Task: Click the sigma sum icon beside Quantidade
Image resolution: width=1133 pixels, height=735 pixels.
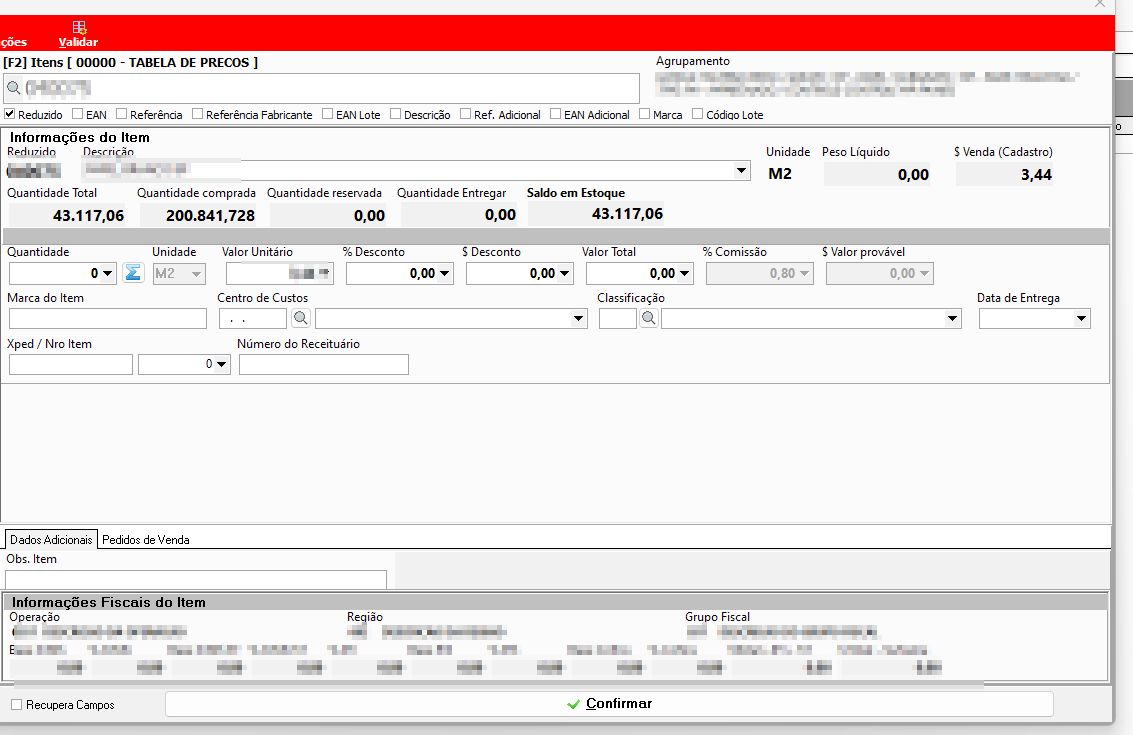Action: [x=133, y=273]
